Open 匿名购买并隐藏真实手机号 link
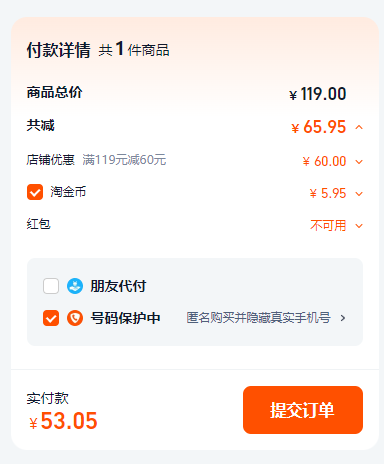The height and width of the screenshot is (464, 384). [x=258, y=318]
